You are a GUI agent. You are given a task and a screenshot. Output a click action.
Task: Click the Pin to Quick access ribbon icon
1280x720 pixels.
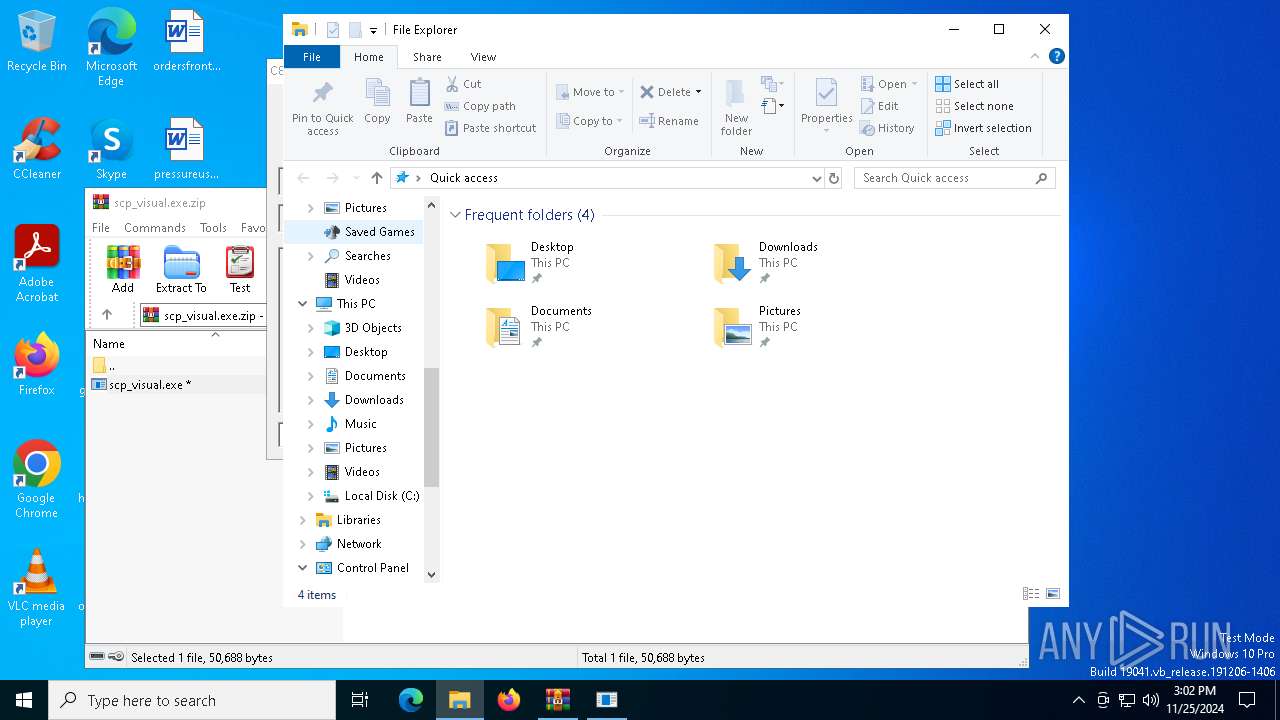pos(322,107)
